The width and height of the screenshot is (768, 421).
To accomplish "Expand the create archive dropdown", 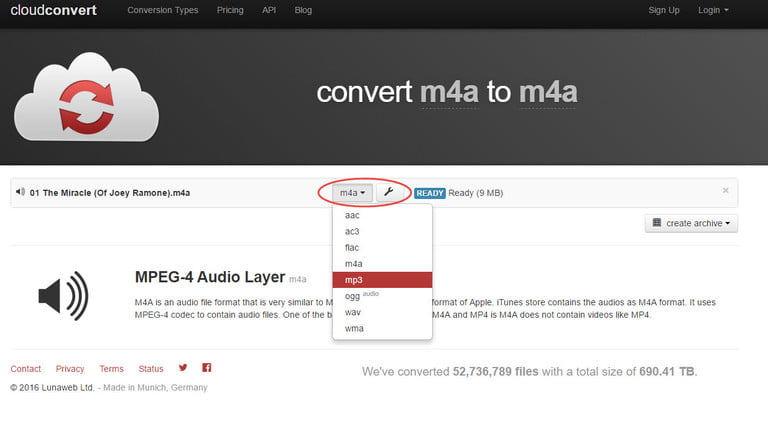I will [691, 223].
